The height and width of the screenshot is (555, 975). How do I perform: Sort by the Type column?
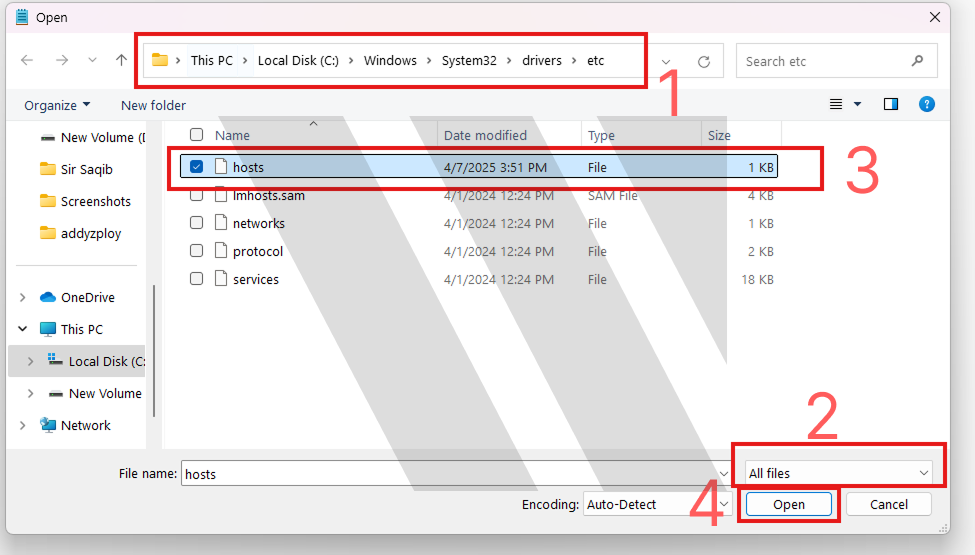point(601,135)
